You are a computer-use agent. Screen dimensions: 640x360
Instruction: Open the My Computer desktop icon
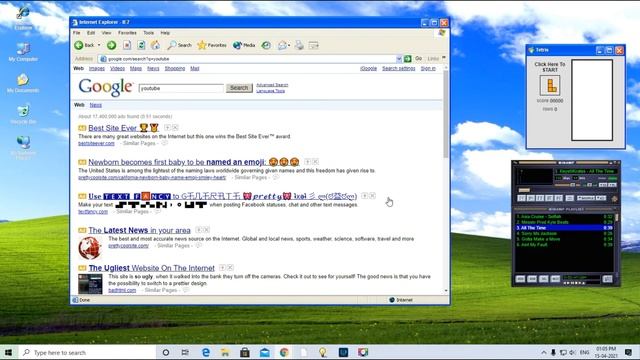(23, 52)
